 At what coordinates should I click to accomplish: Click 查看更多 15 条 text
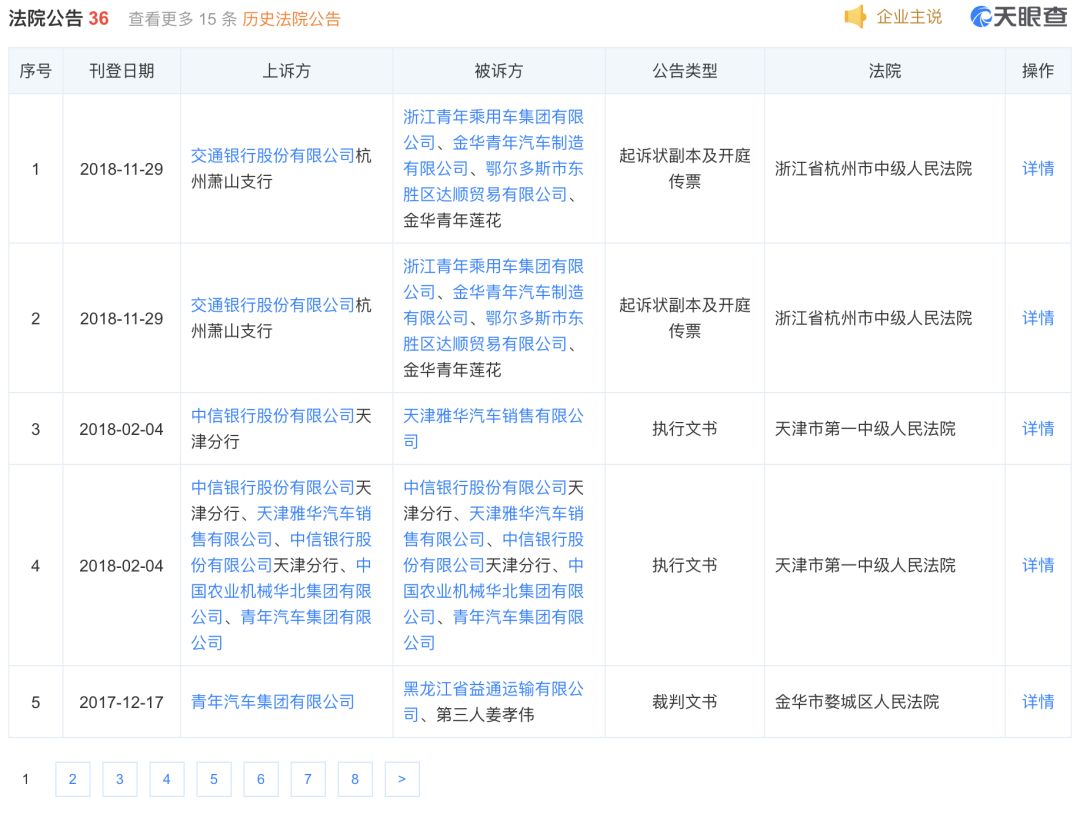(x=183, y=19)
